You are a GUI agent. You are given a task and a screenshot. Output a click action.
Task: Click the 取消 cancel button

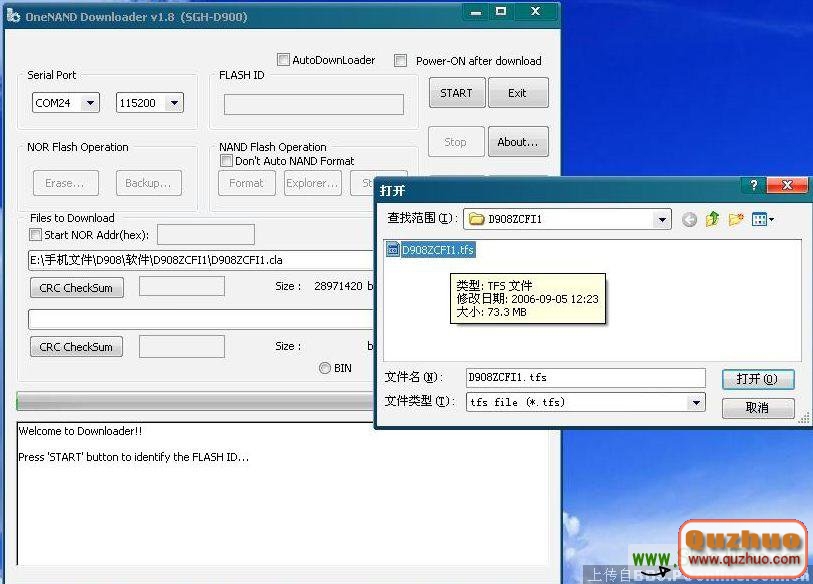(x=758, y=408)
